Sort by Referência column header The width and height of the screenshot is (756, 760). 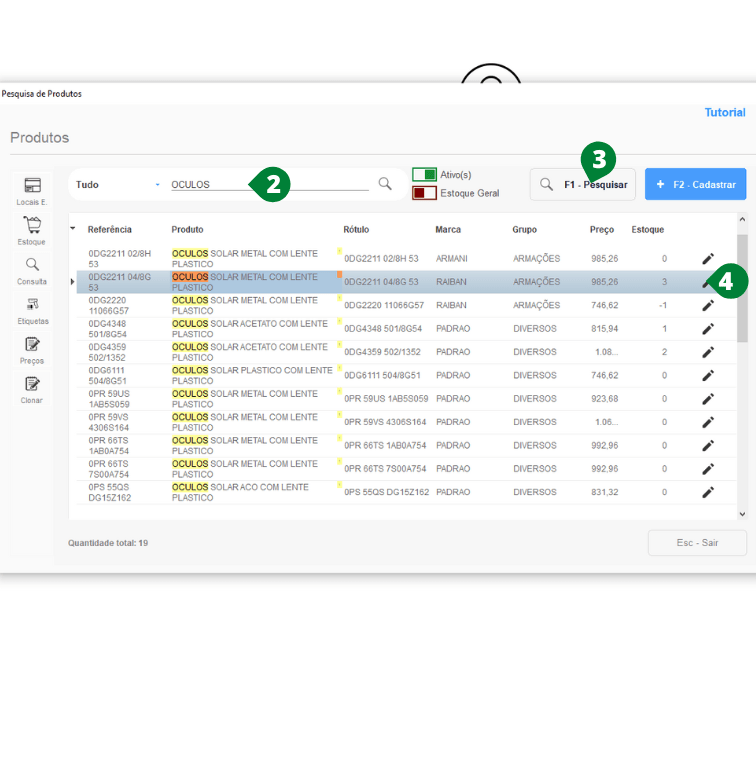coord(110,229)
